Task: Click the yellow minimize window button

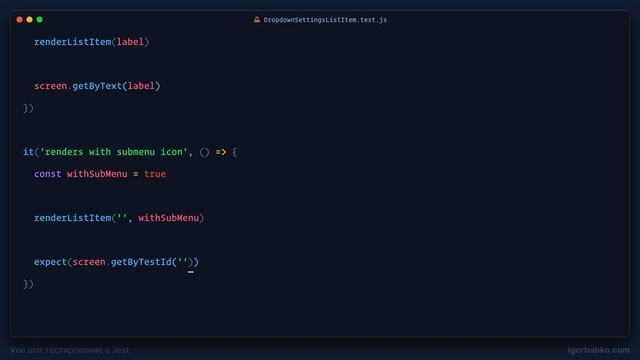Action: (x=29, y=20)
